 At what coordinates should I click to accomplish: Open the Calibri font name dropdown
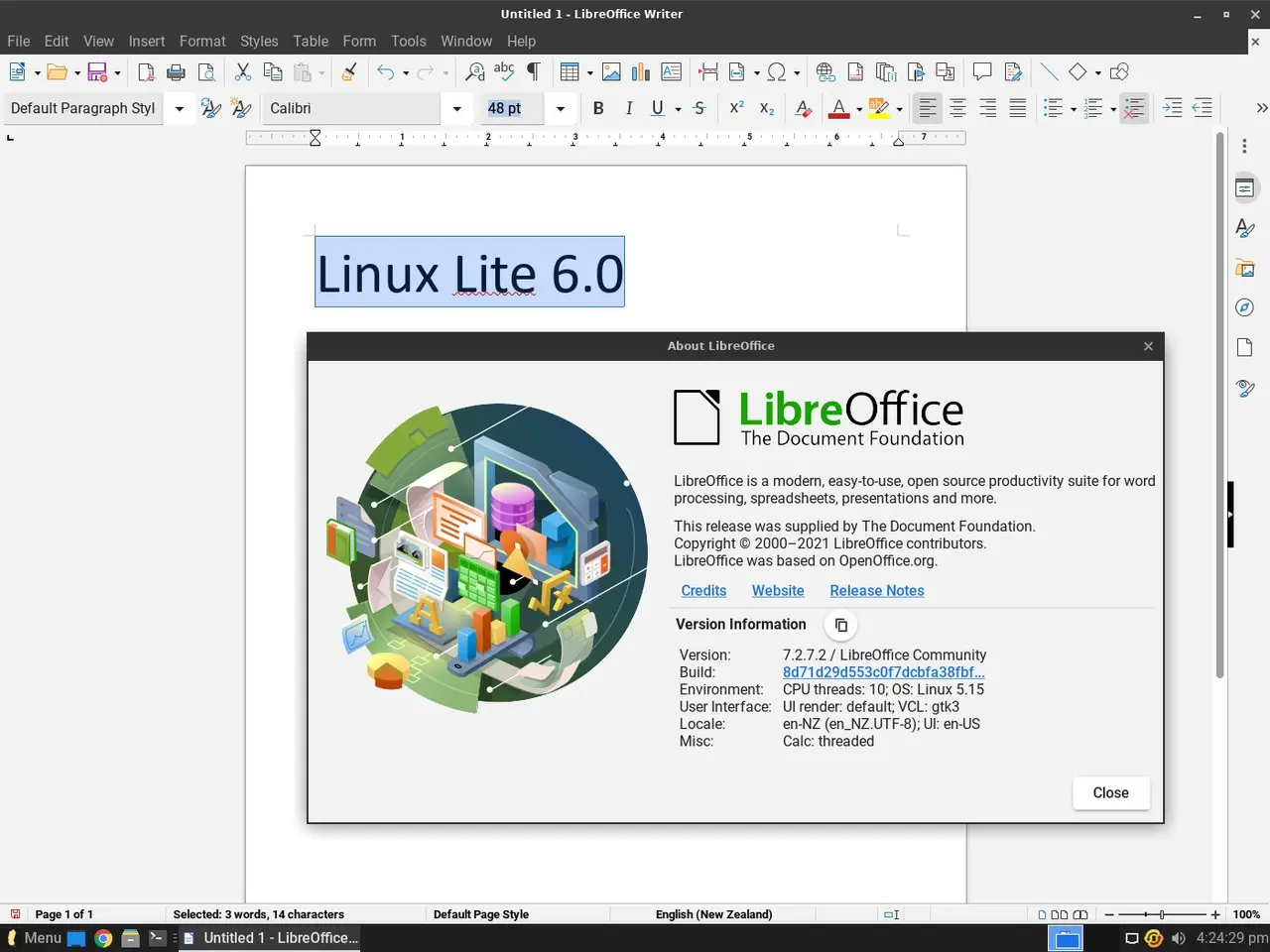click(456, 108)
